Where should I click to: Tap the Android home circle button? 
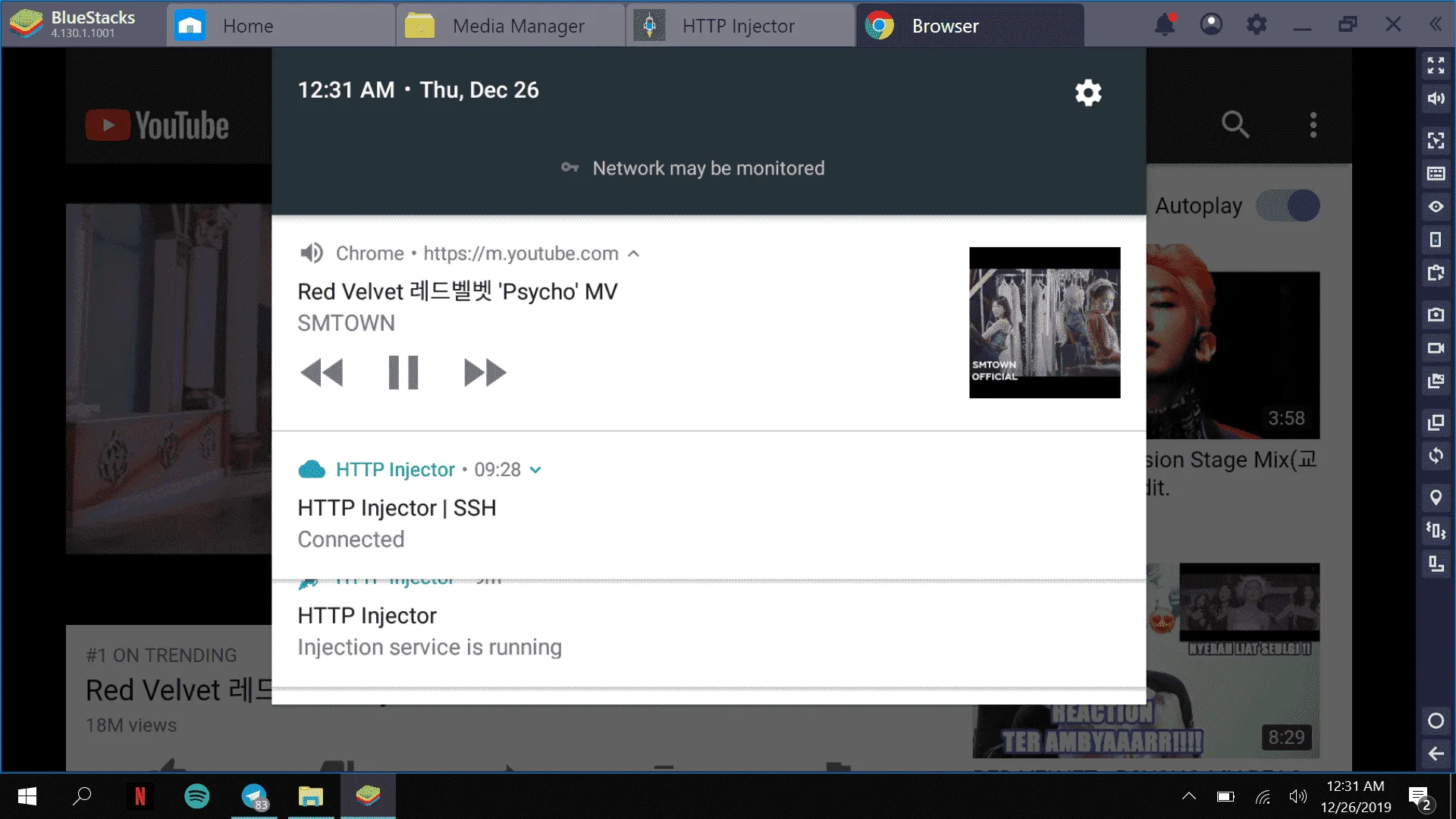click(1436, 720)
